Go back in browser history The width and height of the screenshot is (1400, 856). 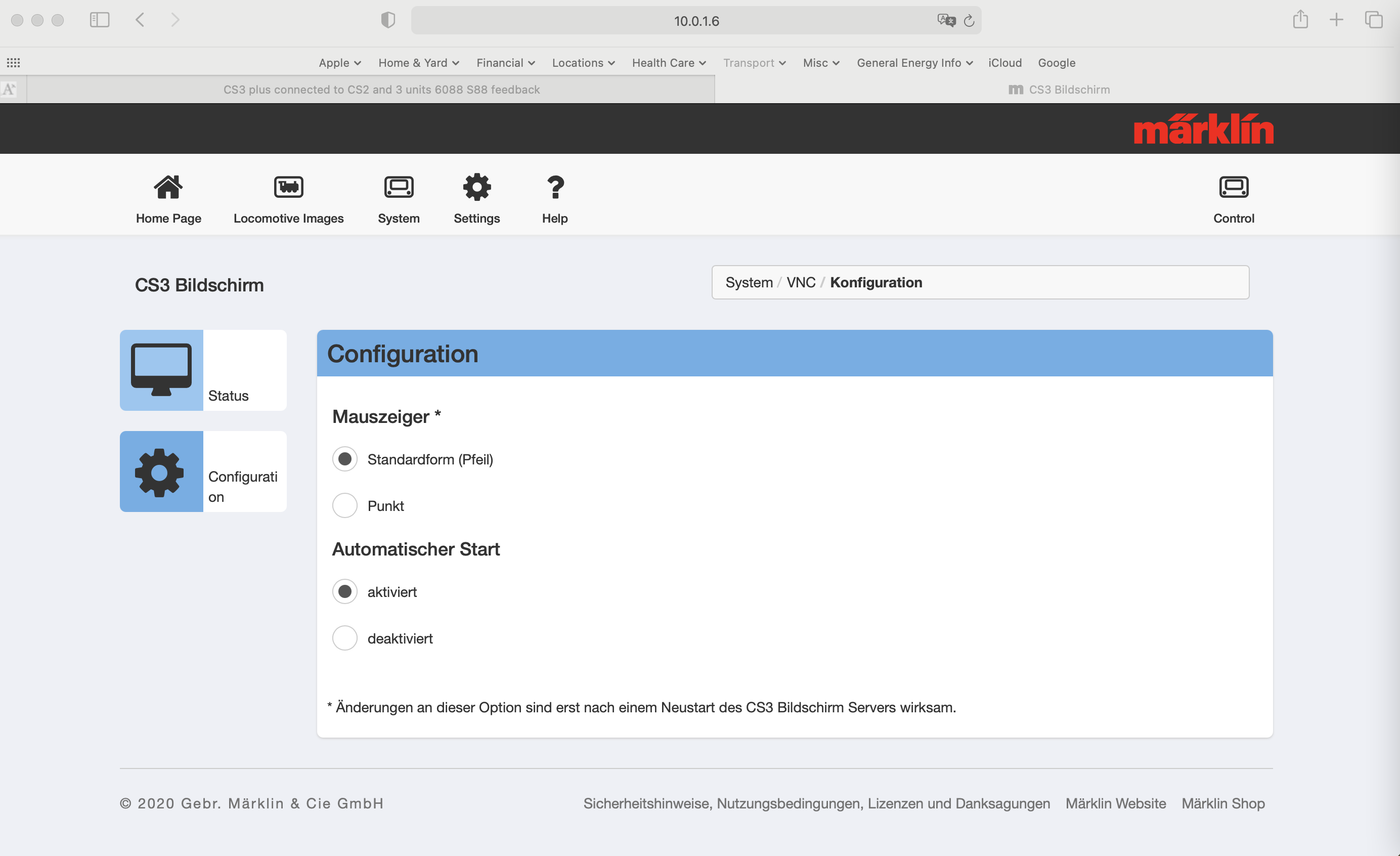coord(140,20)
